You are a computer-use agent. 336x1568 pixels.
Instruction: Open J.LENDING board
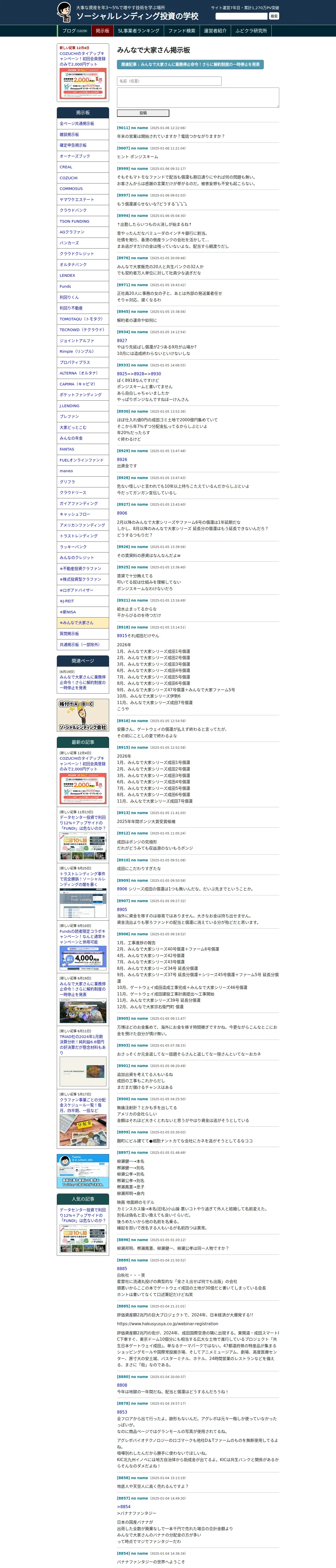(x=83, y=406)
